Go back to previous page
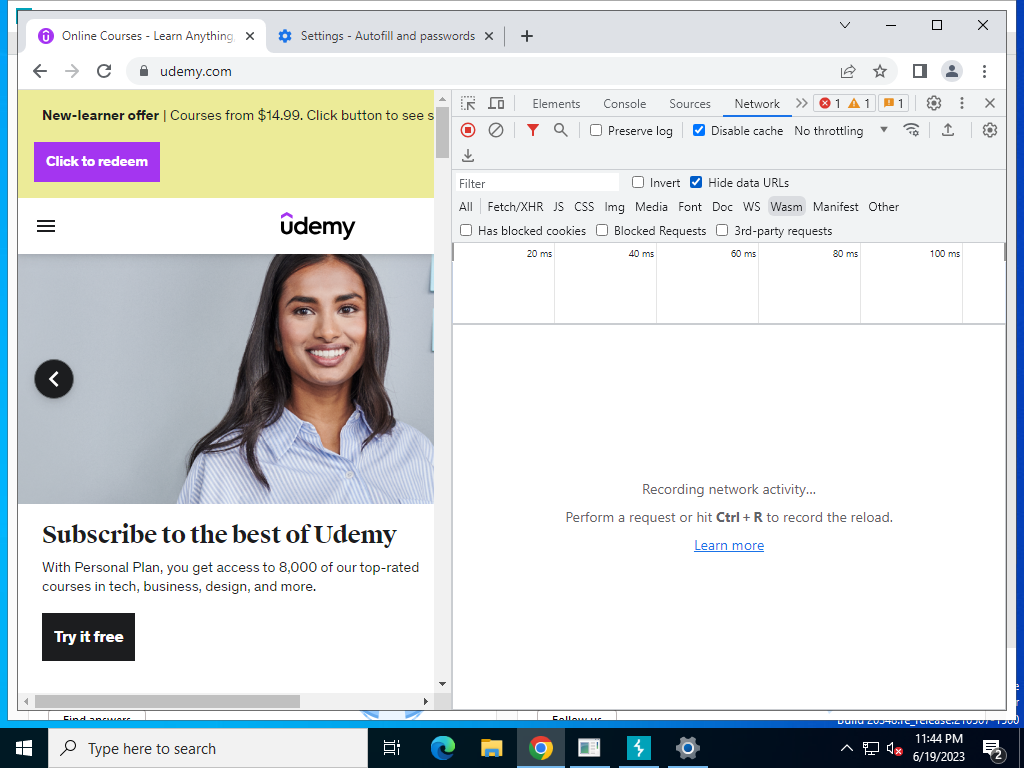Screen dimensions: 1024x768 [40, 71]
